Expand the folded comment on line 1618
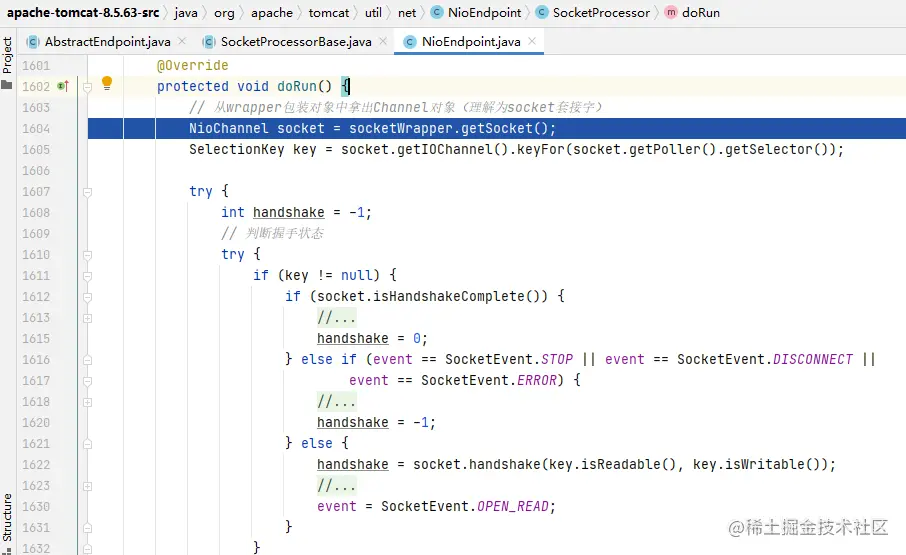The width and height of the screenshot is (906, 555). coord(87,402)
